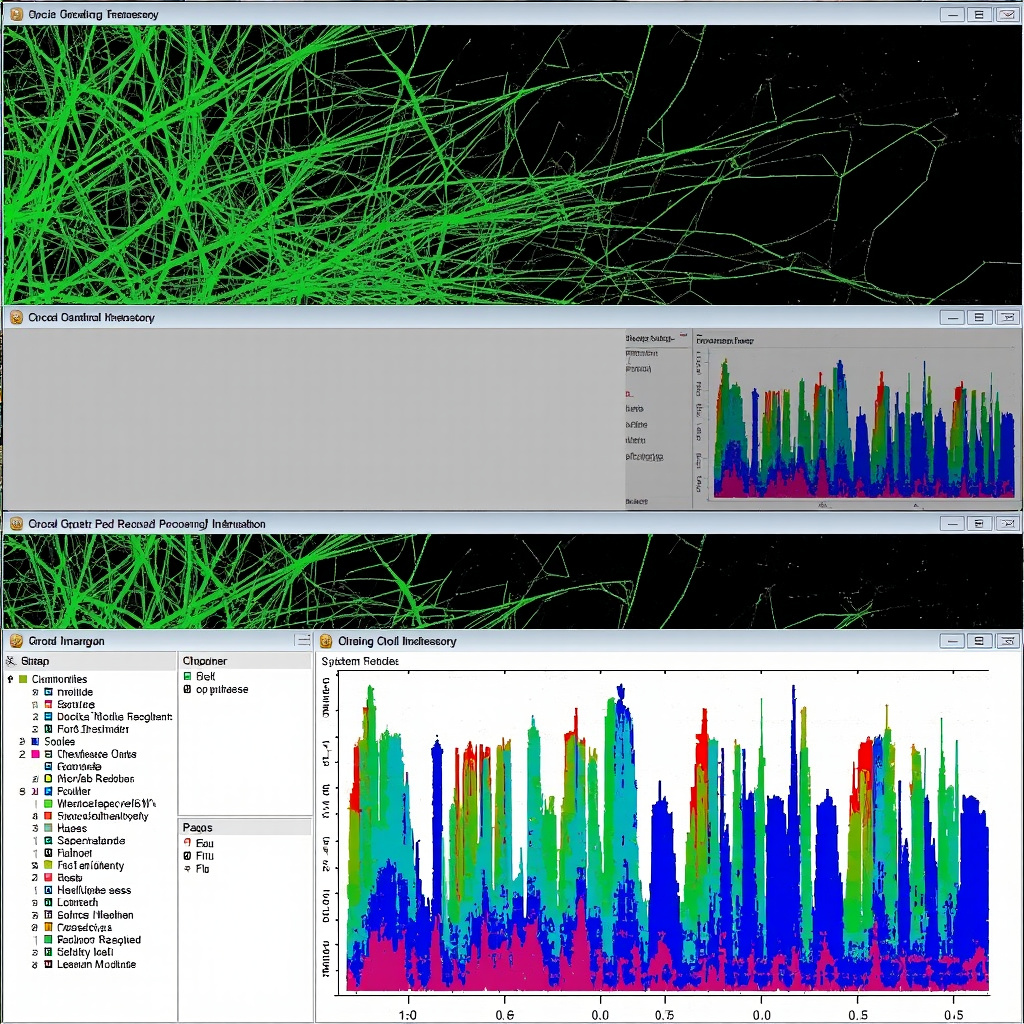Image resolution: width=1024 pixels, height=1024 pixels.
Task: Select the blue Docks Mobile Regiment icon
Action: pos(48,717)
